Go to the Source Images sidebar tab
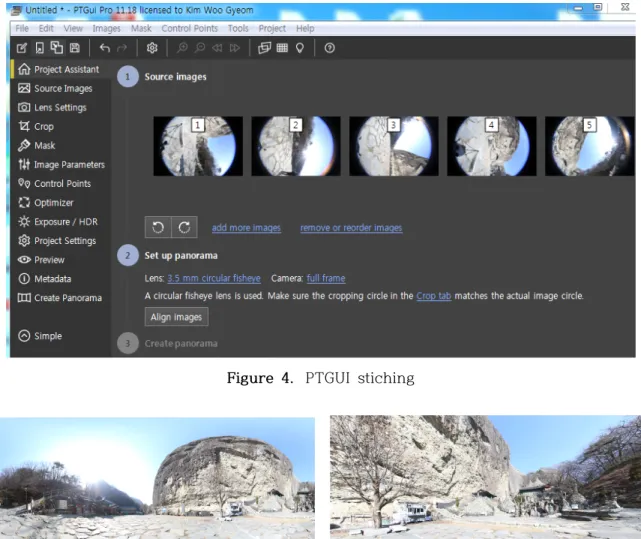Viewport: 641px width, 539px height. click(61, 88)
